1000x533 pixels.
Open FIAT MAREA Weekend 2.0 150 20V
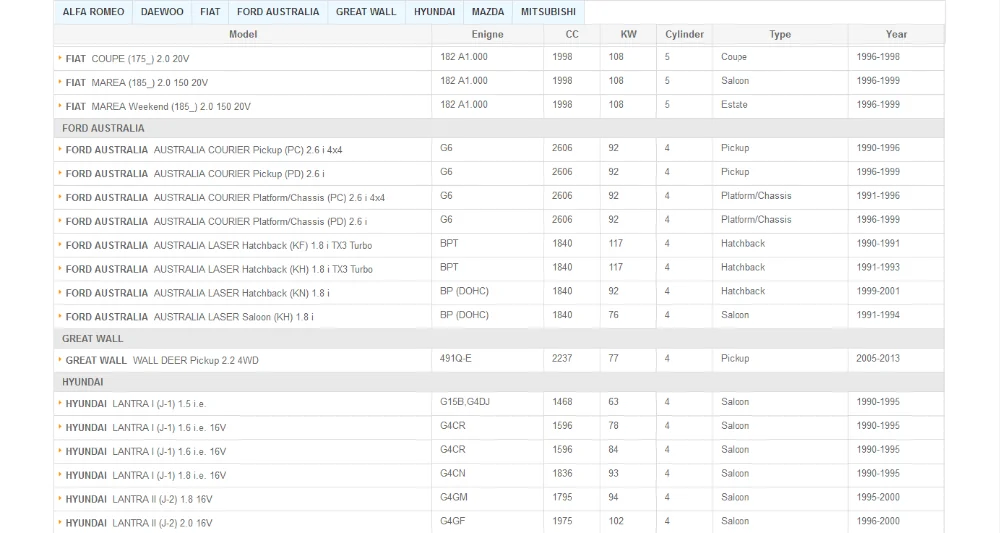pos(158,106)
